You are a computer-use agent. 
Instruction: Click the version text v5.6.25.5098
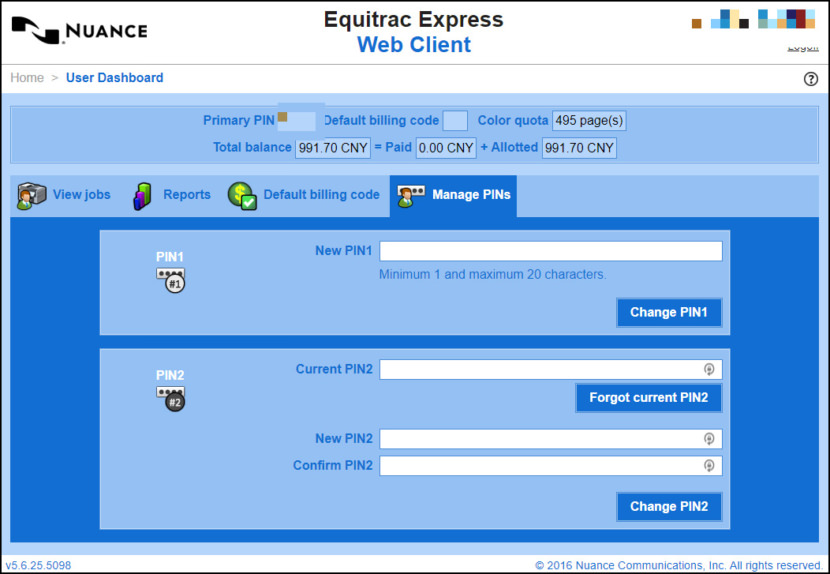pos(38,566)
